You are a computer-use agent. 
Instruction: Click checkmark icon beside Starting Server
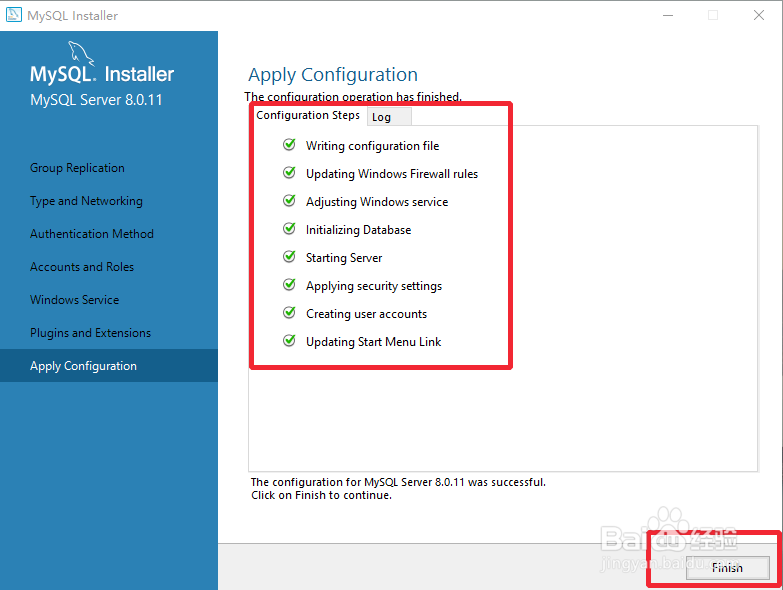click(x=289, y=257)
